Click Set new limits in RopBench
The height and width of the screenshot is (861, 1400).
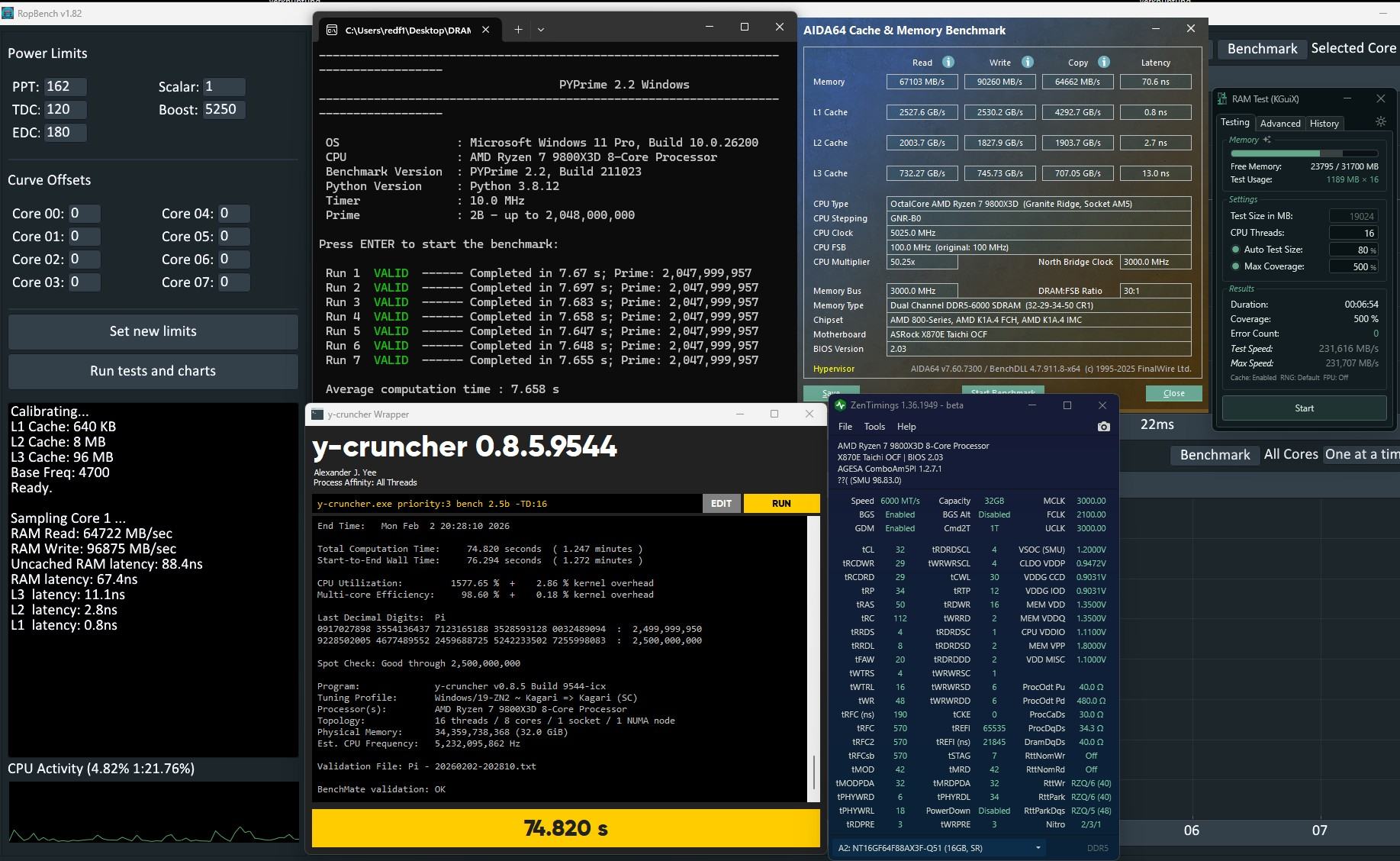(153, 331)
